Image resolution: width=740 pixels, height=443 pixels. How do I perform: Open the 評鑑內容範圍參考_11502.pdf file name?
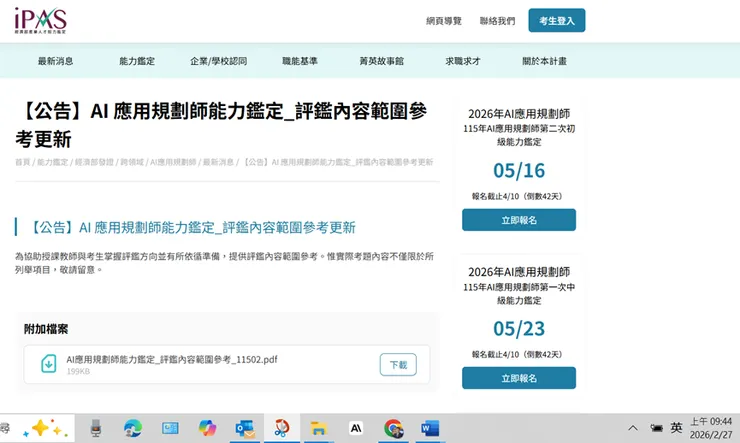point(172,359)
